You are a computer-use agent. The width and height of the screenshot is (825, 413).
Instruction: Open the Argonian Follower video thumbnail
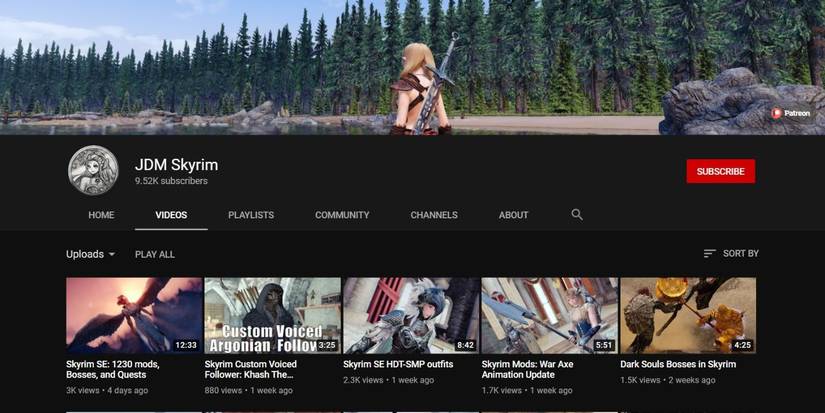click(272, 316)
